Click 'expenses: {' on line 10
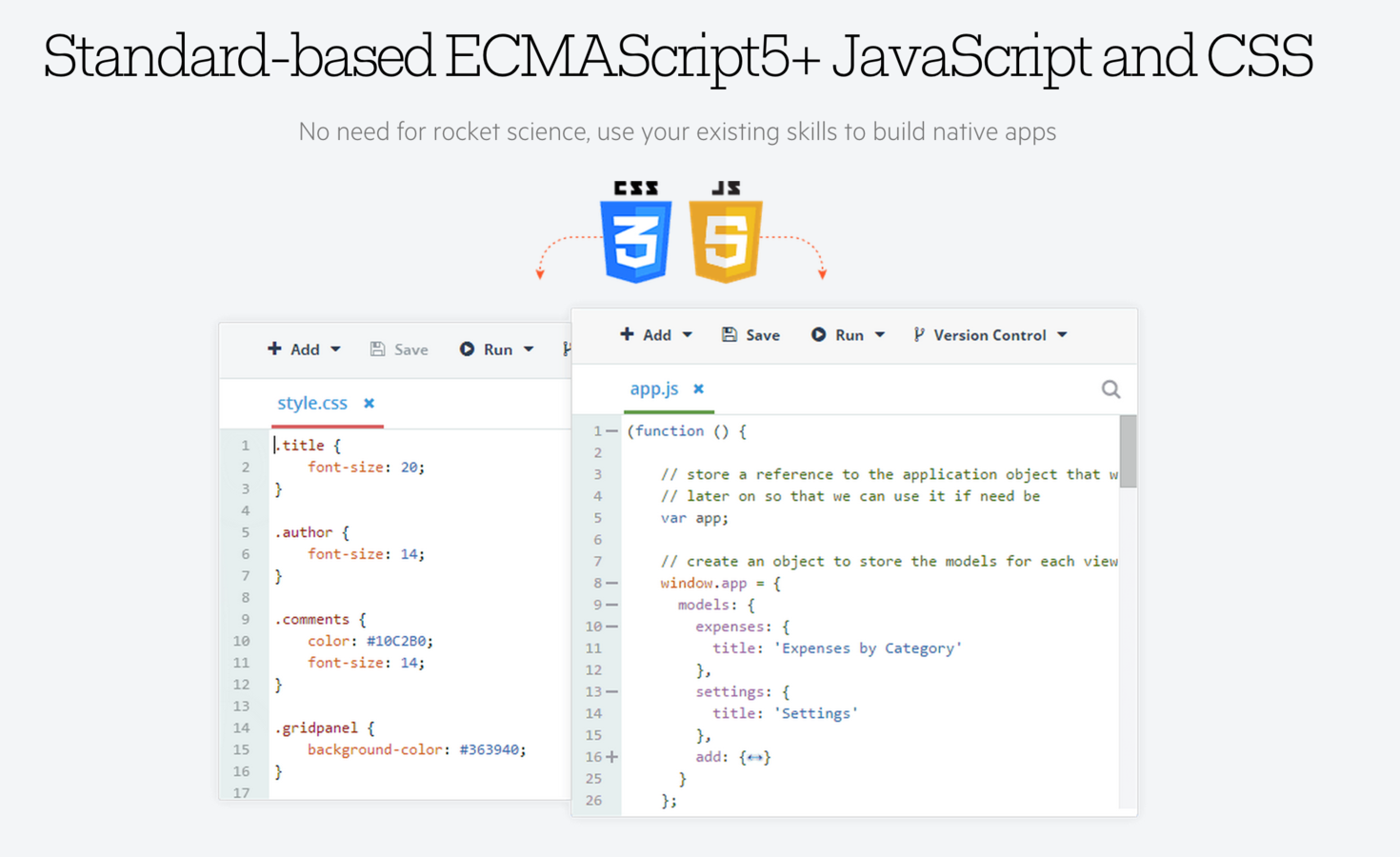 743,627
